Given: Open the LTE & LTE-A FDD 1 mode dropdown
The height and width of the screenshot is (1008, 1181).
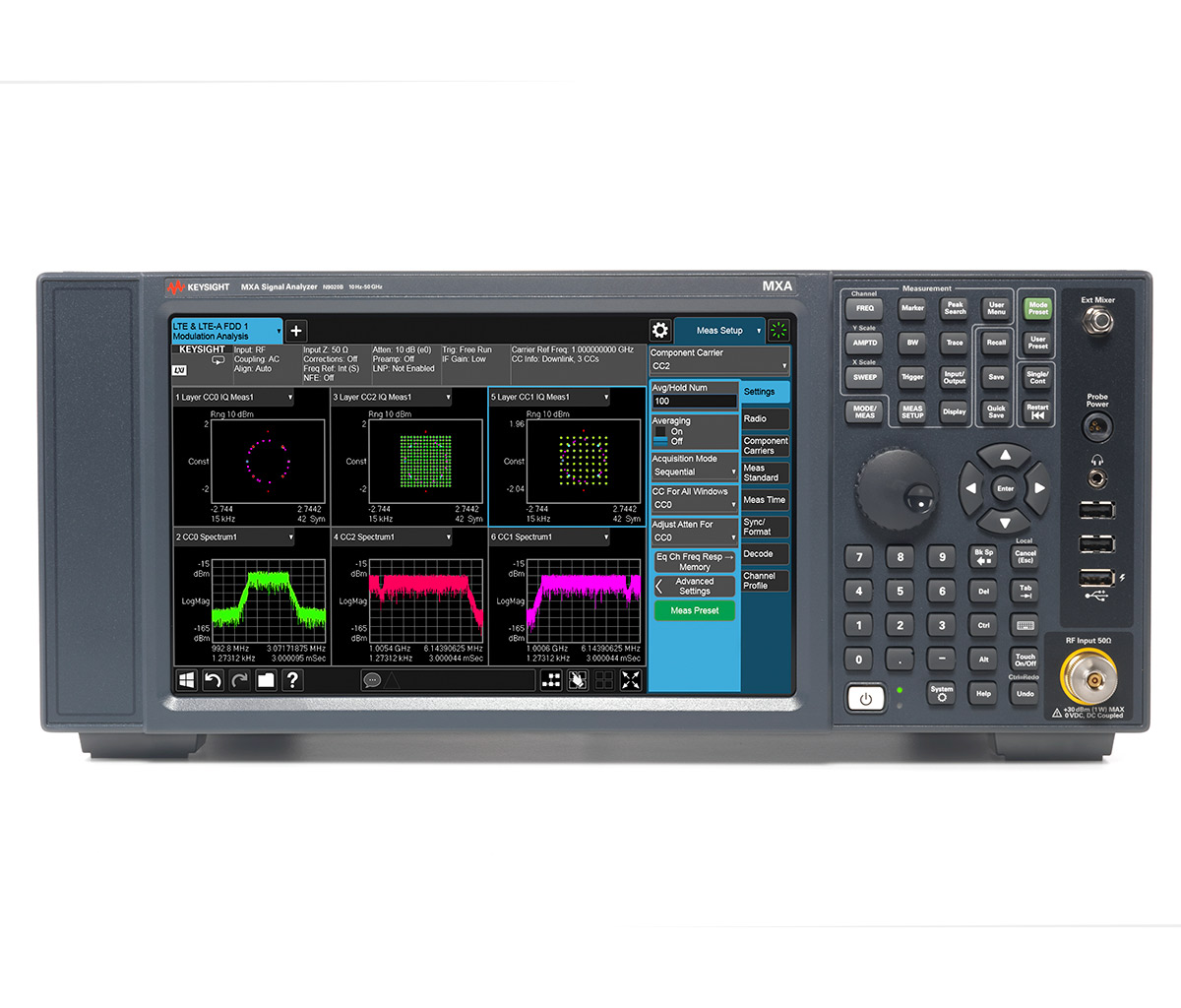Looking at the screenshot, I should pyautogui.click(x=227, y=331).
